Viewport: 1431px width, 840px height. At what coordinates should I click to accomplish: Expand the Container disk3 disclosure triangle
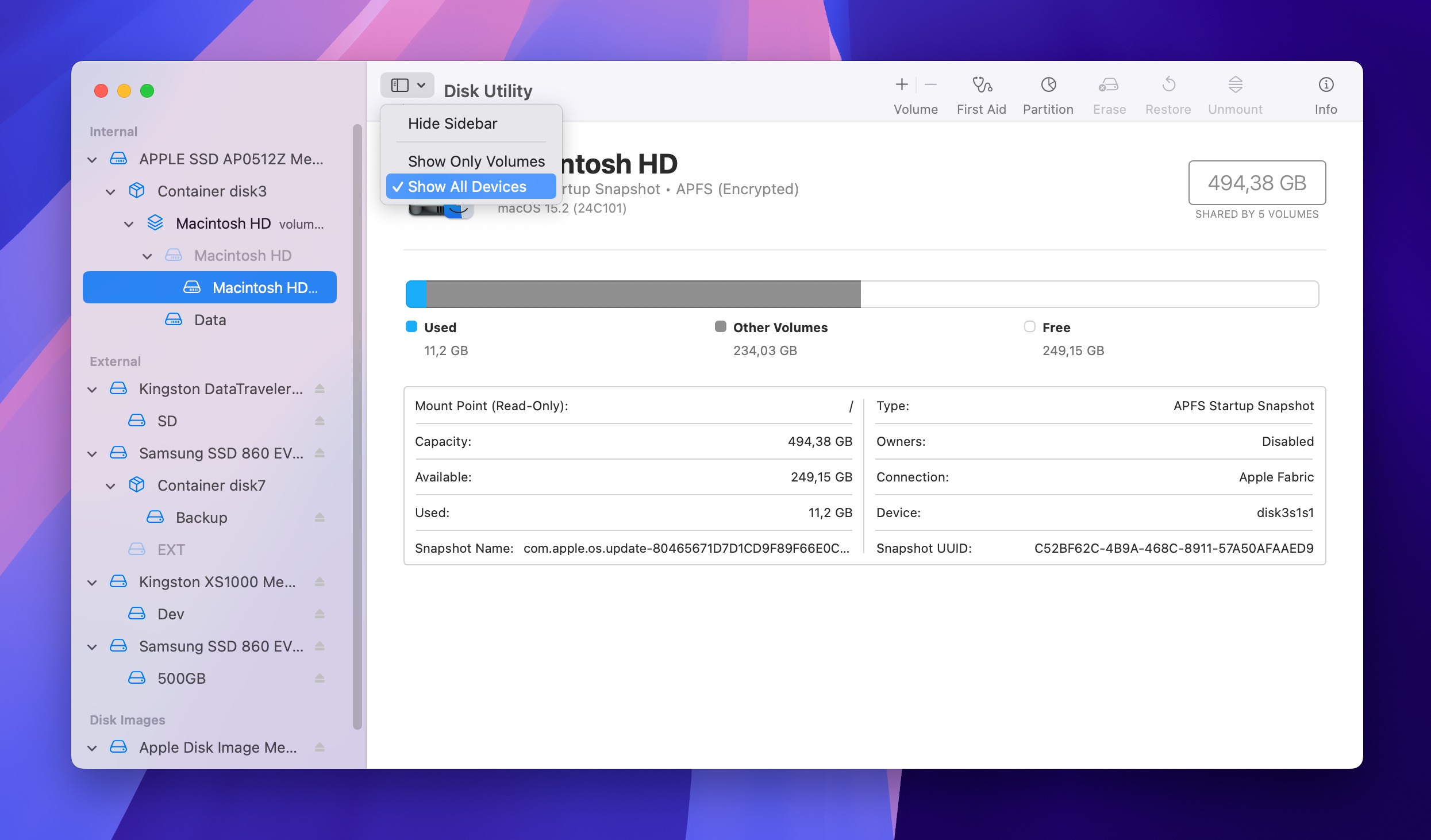(x=111, y=191)
